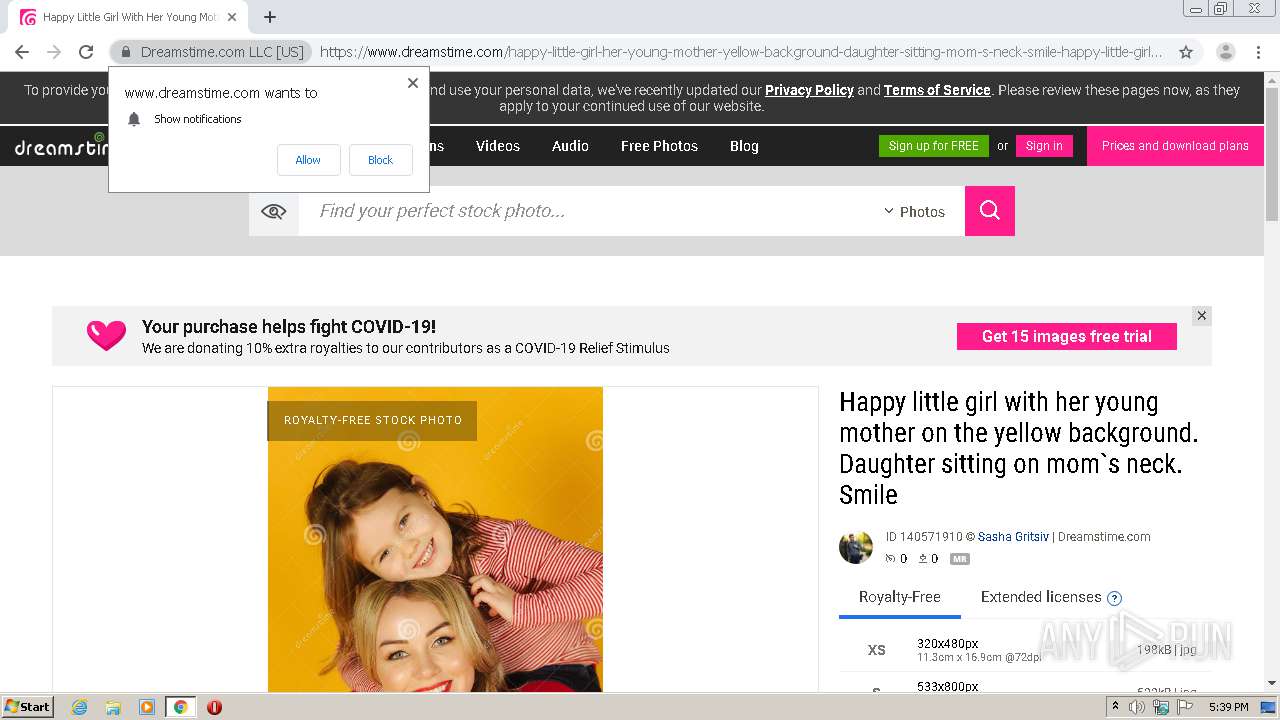
Task: Click the system clock 5:39 PM
Action: click(1229, 707)
